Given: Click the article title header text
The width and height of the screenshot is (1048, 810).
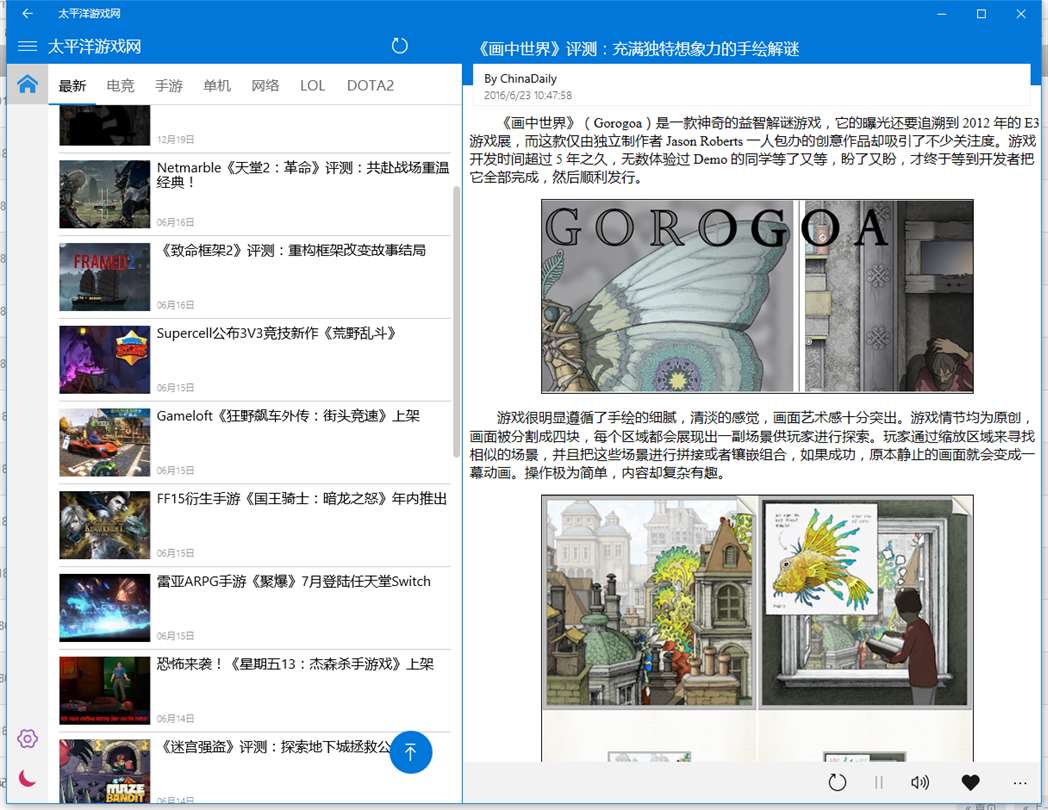Looking at the screenshot, I should pos(638,49).
